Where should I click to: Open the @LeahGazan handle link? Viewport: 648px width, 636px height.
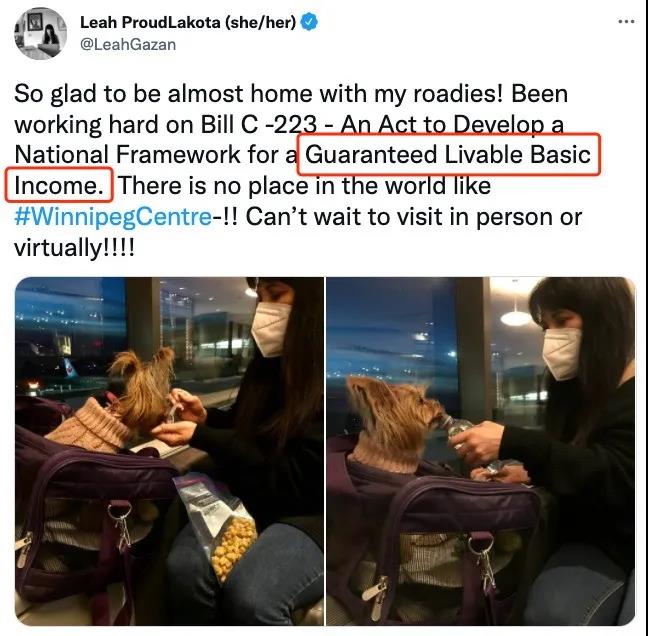point(128,44)
